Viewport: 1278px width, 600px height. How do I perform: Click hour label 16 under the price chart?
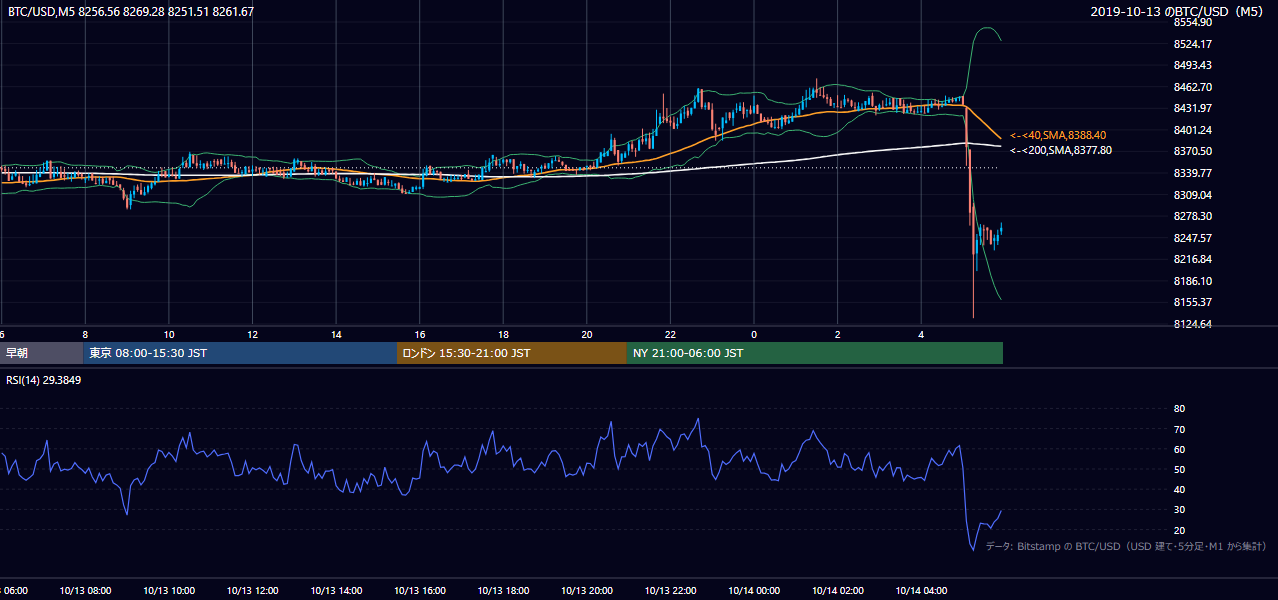[x=420, y=334]
